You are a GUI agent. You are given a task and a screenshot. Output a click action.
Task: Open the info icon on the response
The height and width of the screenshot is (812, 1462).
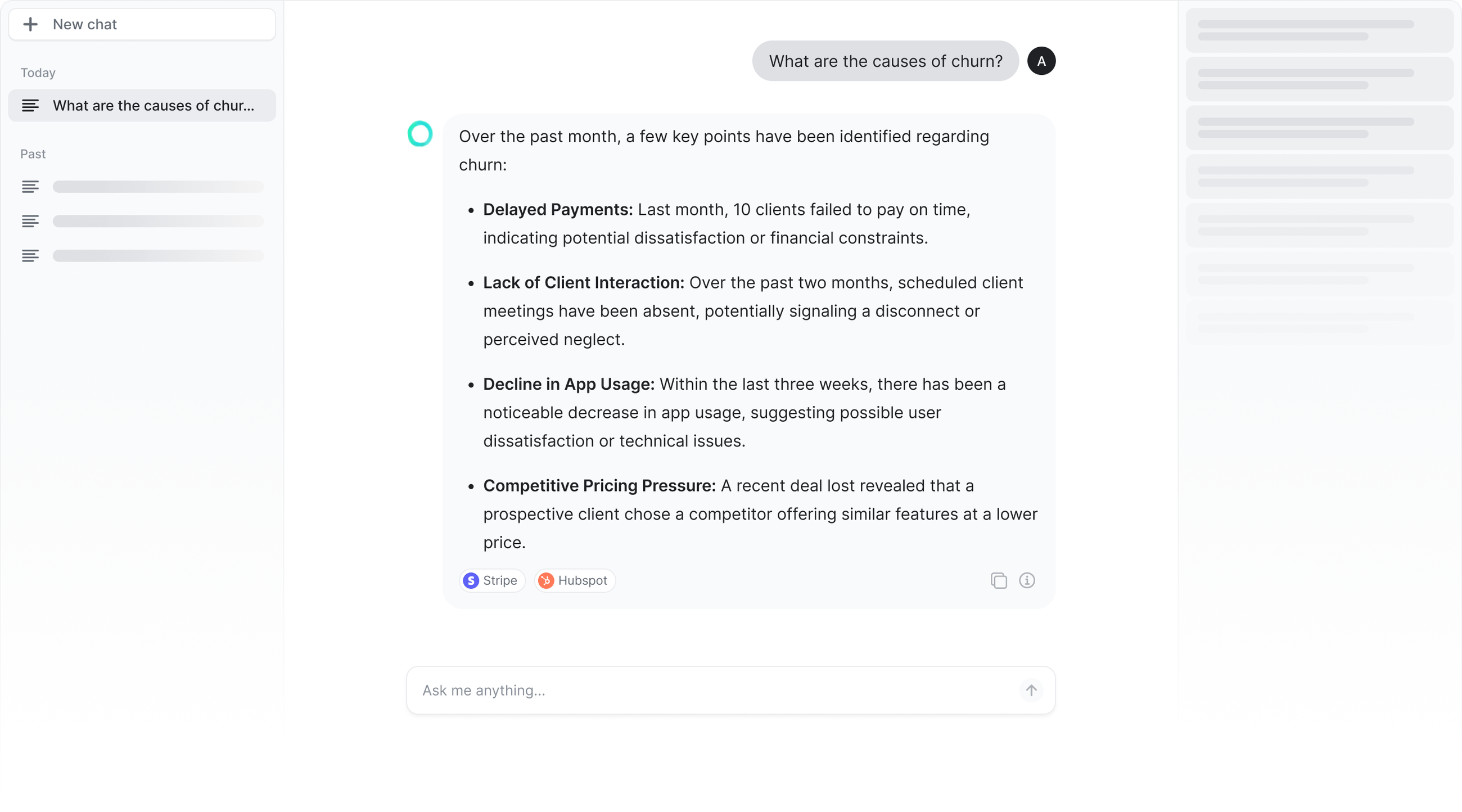[1027, 580]
